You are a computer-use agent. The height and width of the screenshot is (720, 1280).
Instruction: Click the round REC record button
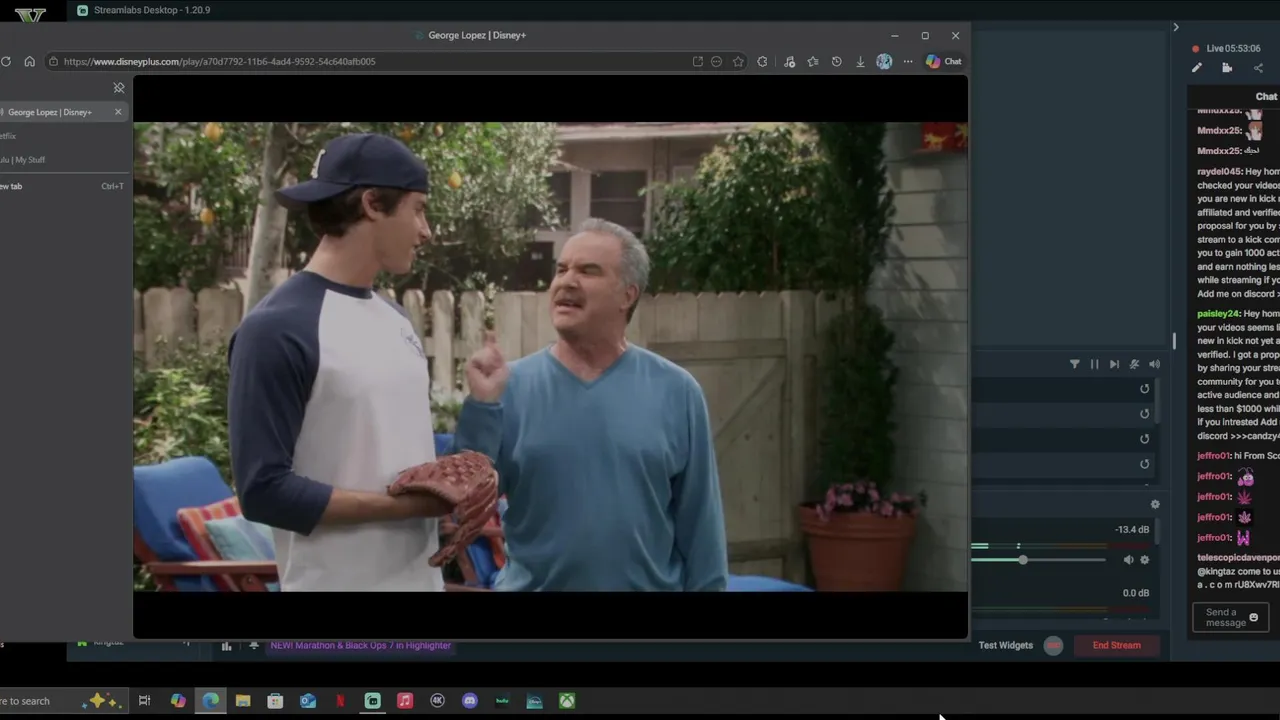point(1053,646)
